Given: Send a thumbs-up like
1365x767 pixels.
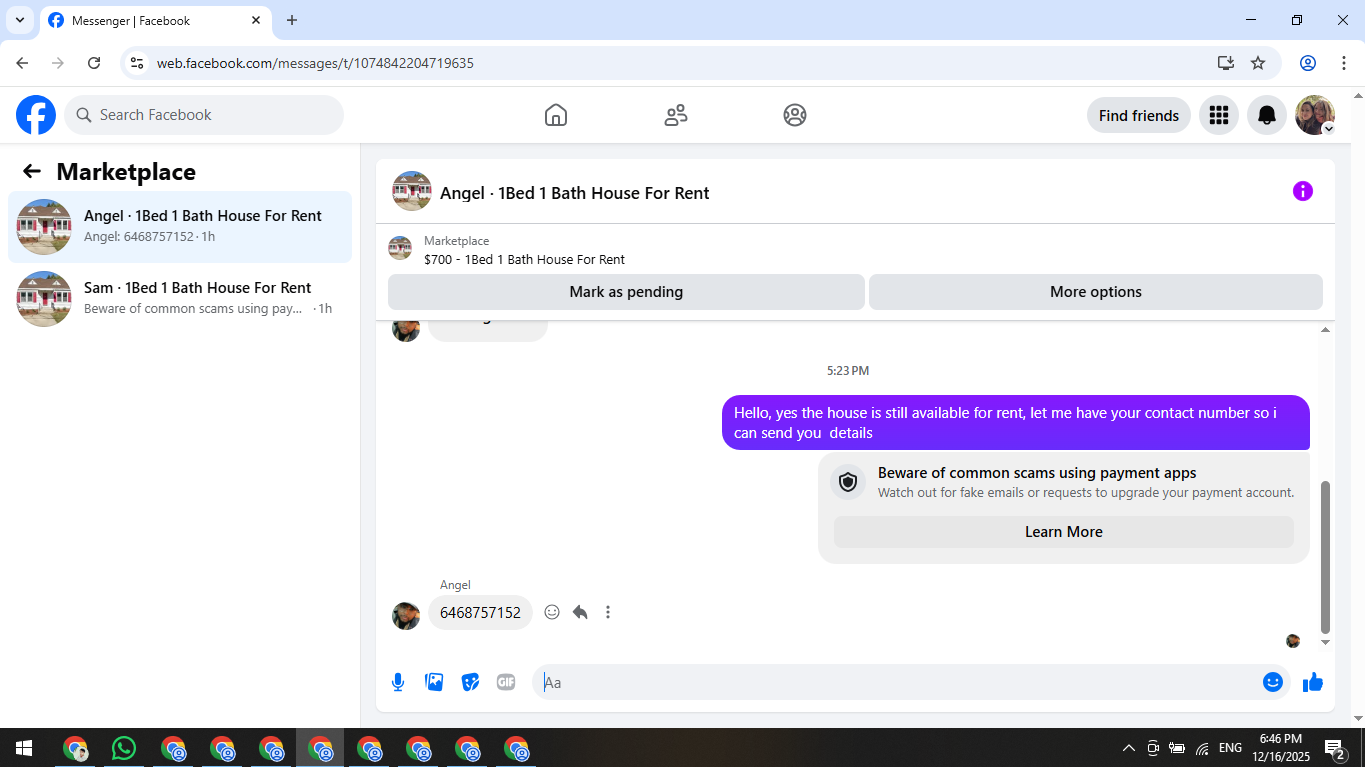Looking at the screenshot, I should click(x=1313, y=682).
